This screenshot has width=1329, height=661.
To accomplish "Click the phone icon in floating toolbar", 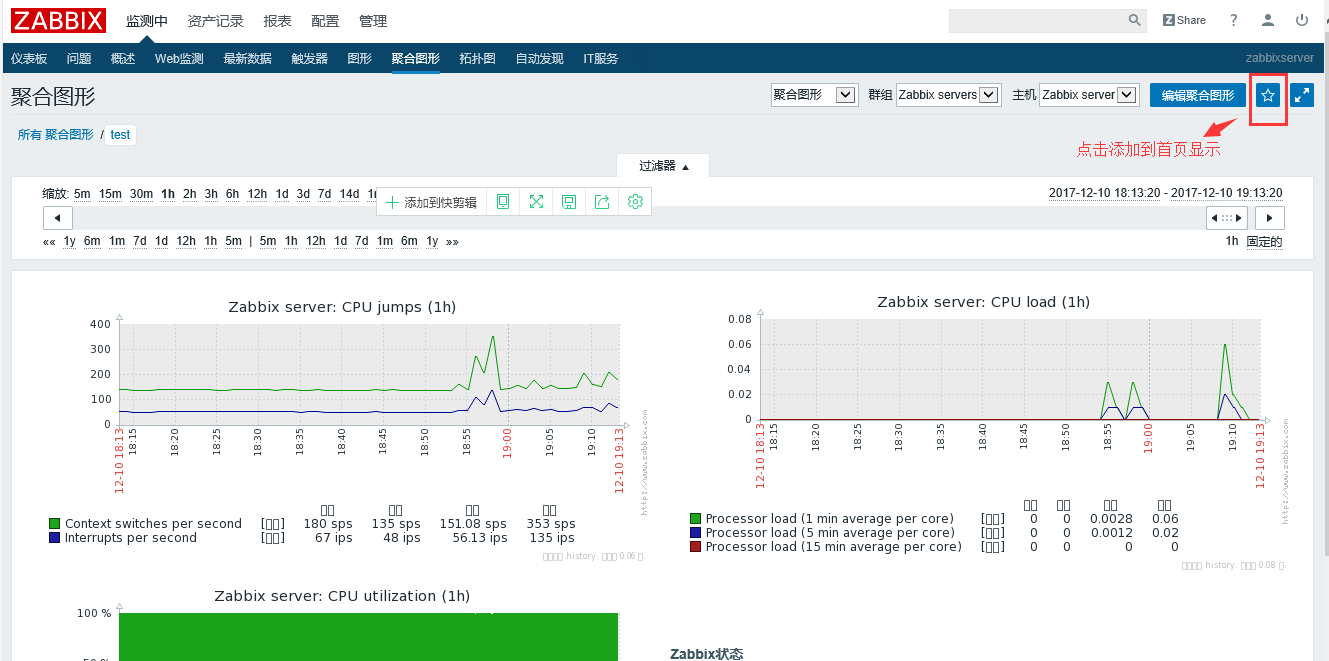I will (x=503, y=202).
